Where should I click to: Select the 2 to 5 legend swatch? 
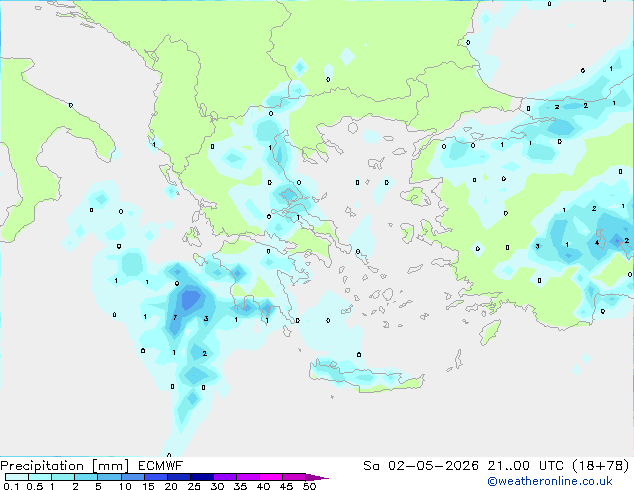tap(86, 477)
